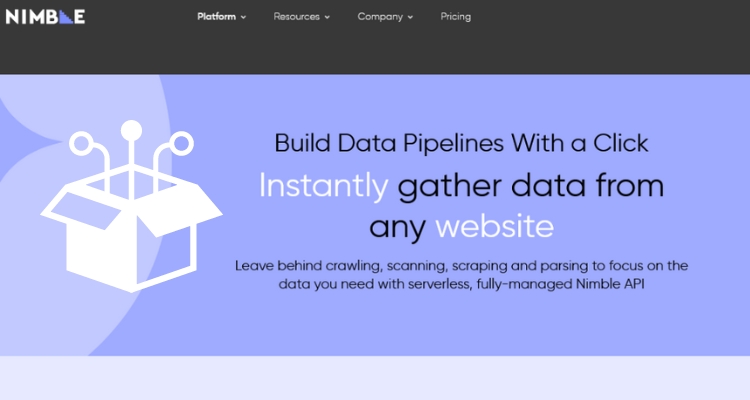Click the left open flap of the box
This screenshot has width=750, height=400.
tap(86, 211)
